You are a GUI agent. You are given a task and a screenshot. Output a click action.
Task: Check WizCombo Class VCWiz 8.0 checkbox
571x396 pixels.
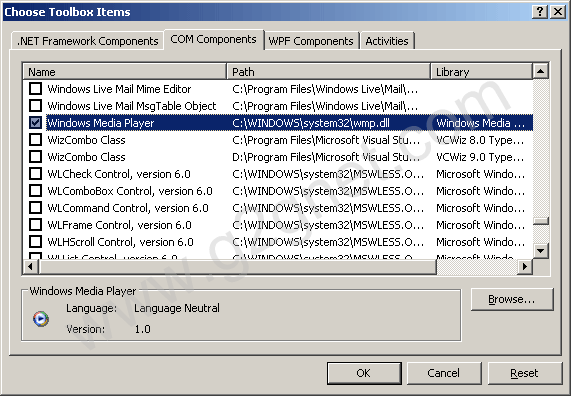pyautogui.click(x=35, y=140)
